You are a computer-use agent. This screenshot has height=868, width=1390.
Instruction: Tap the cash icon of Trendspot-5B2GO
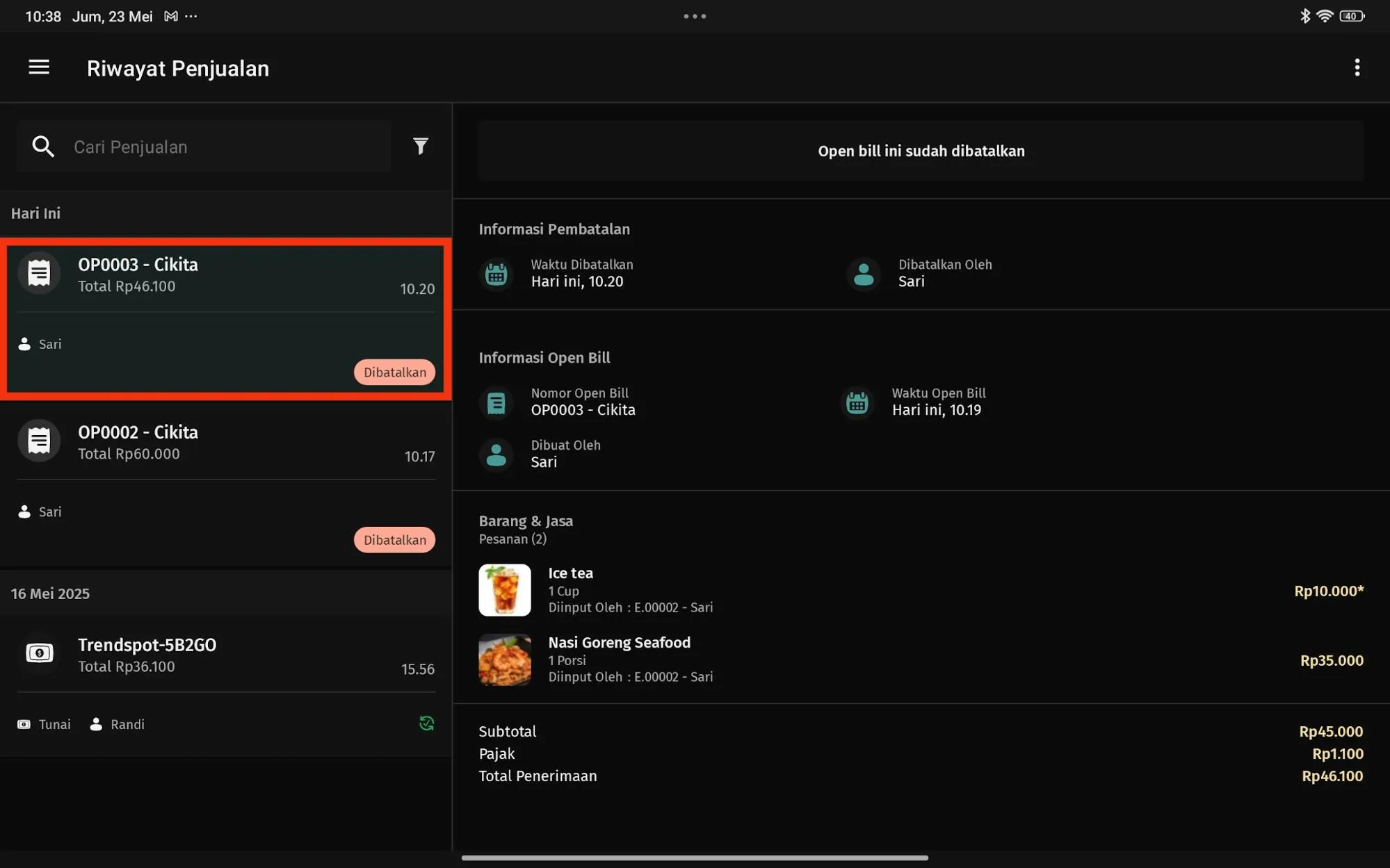[39, 653]
